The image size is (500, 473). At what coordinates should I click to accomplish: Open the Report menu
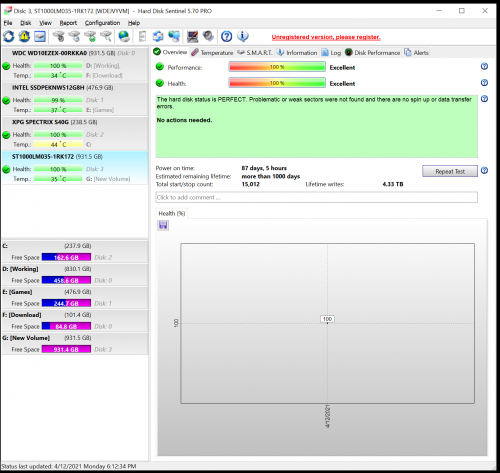coord(68,23)
